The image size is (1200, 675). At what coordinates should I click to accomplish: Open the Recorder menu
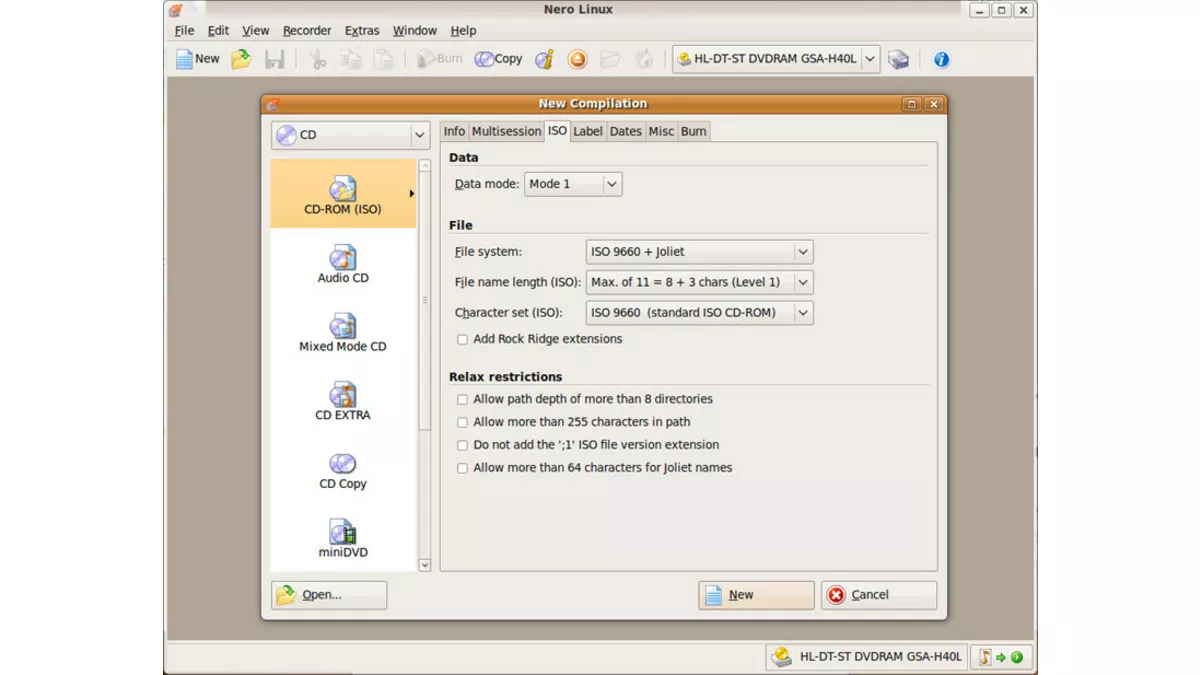[x=306, y=30]
